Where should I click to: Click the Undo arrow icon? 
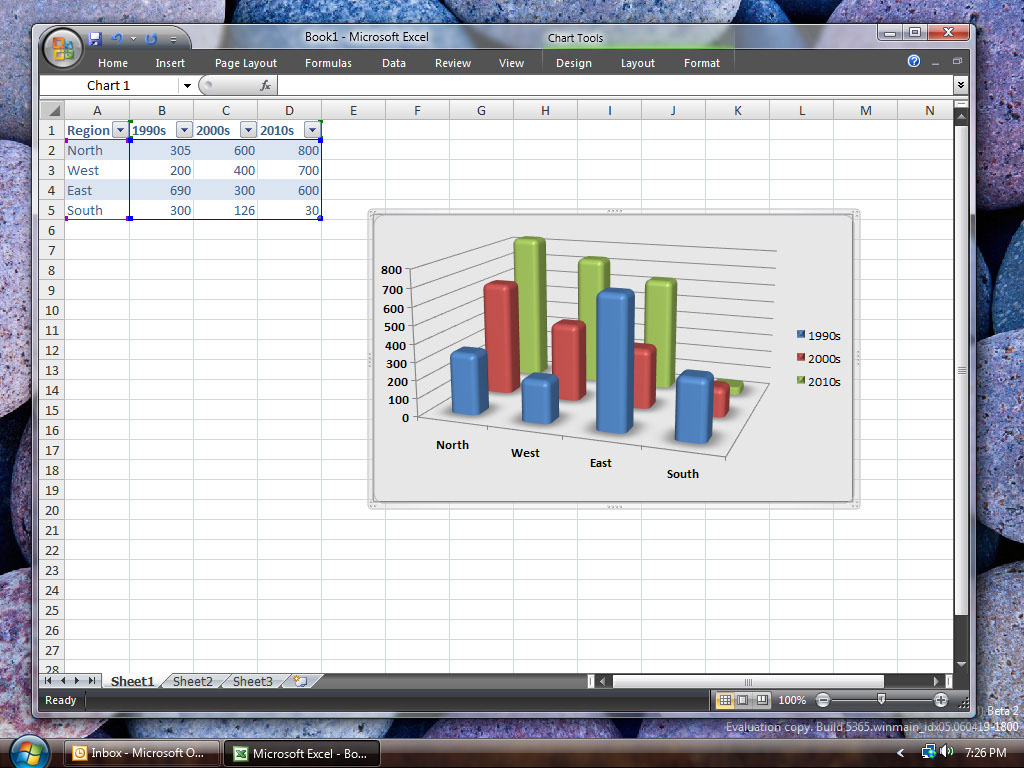(x=117, y=39)
